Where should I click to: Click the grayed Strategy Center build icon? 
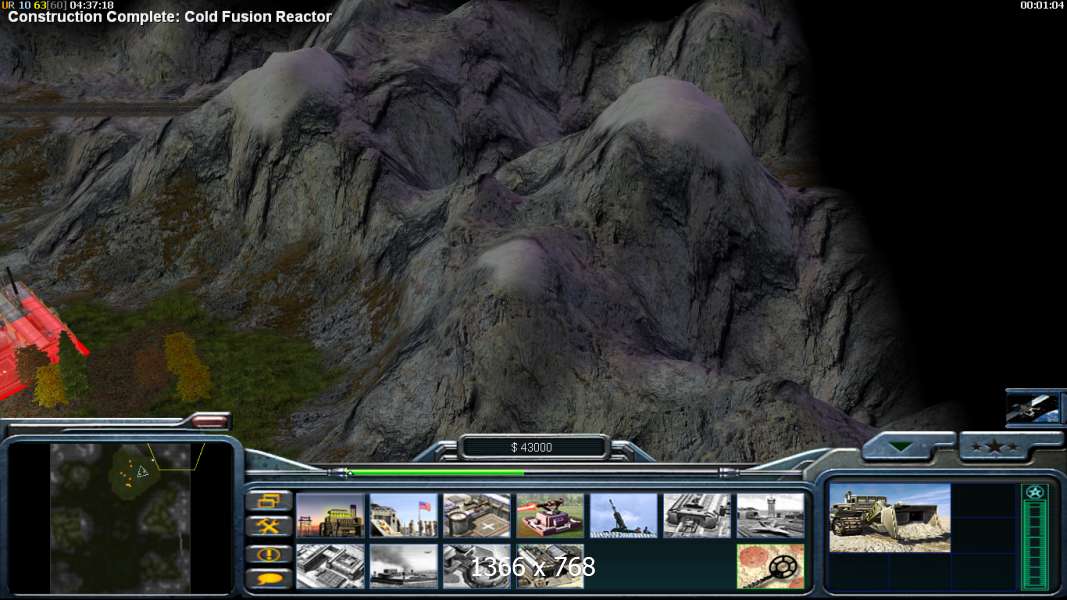[x=330, y=565]
